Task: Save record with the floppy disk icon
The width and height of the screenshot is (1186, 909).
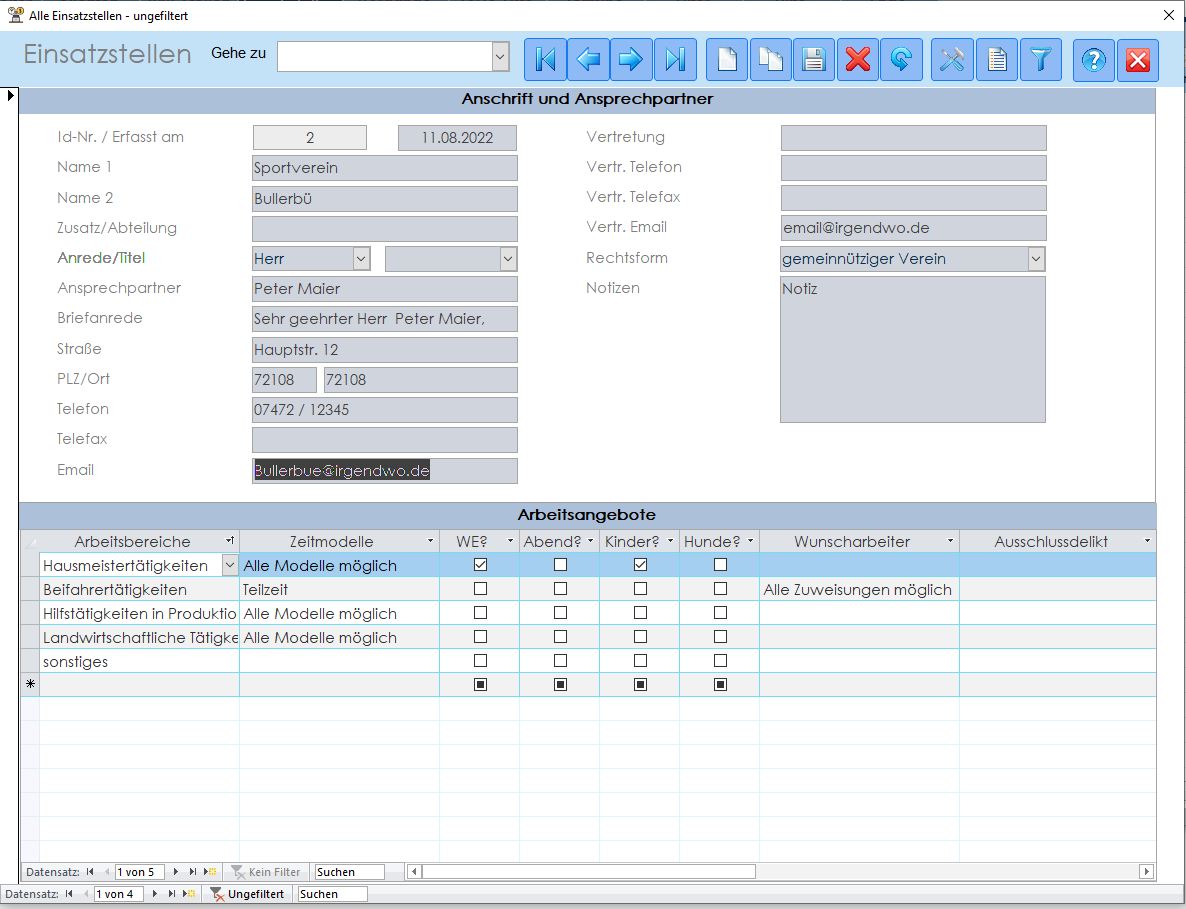Action: [x=814, y=60]
